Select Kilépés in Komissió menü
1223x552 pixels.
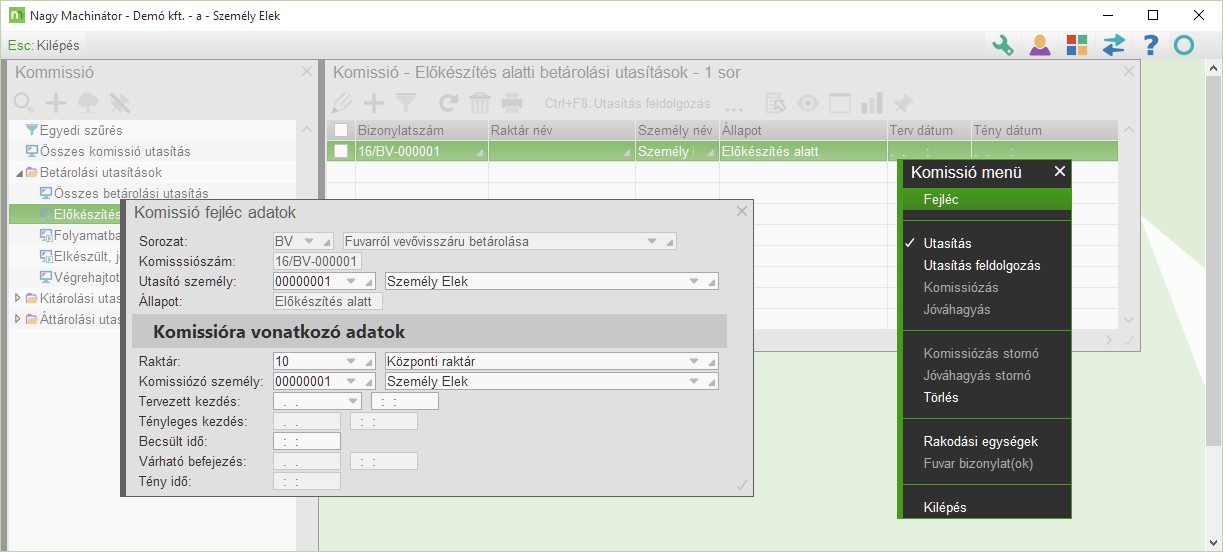point(945,507)
